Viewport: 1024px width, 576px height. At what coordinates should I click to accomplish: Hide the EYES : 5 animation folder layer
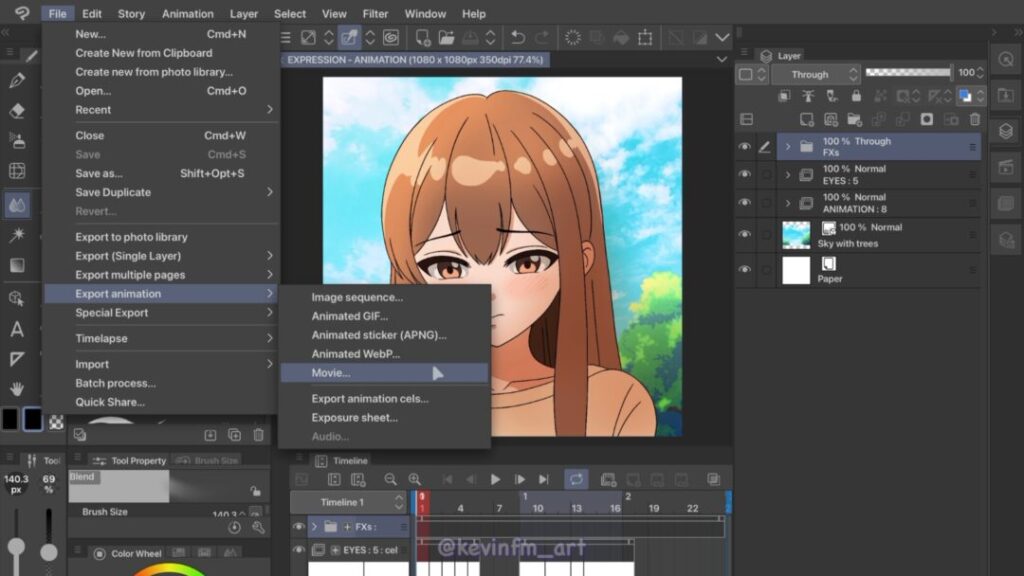coord(744,175)
